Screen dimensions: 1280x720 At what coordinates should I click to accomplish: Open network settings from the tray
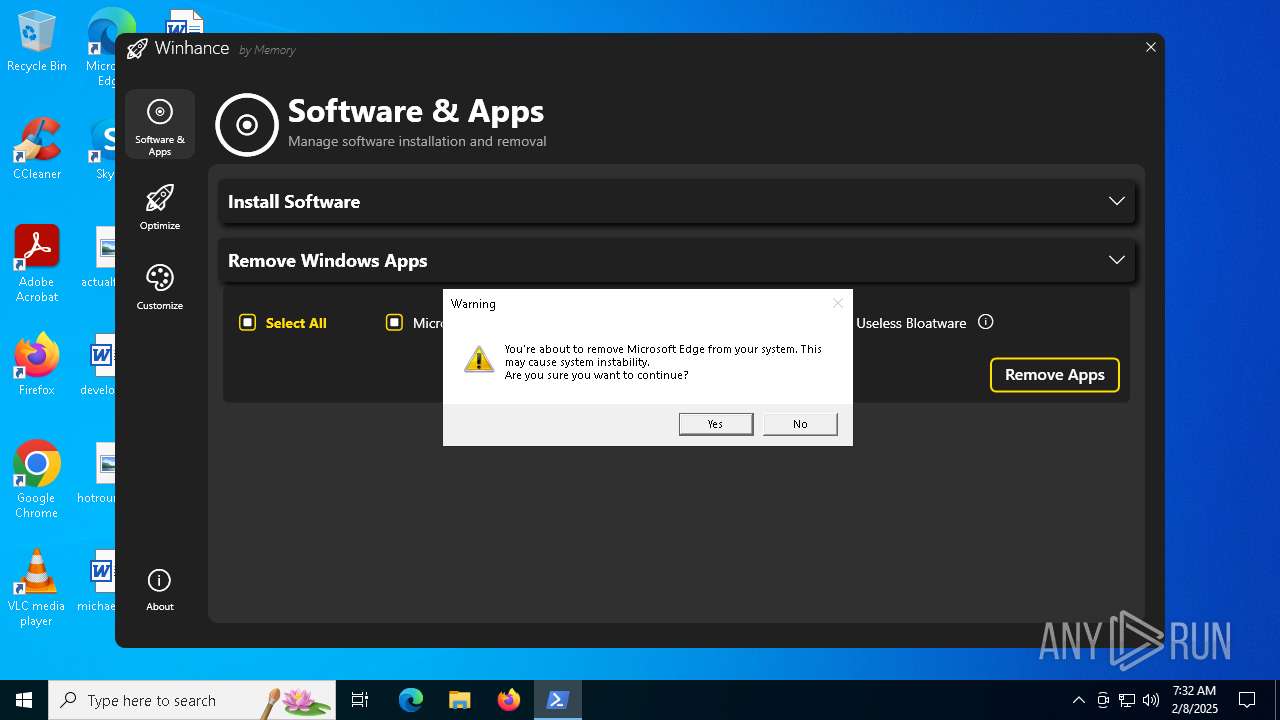coord(1127,700)
